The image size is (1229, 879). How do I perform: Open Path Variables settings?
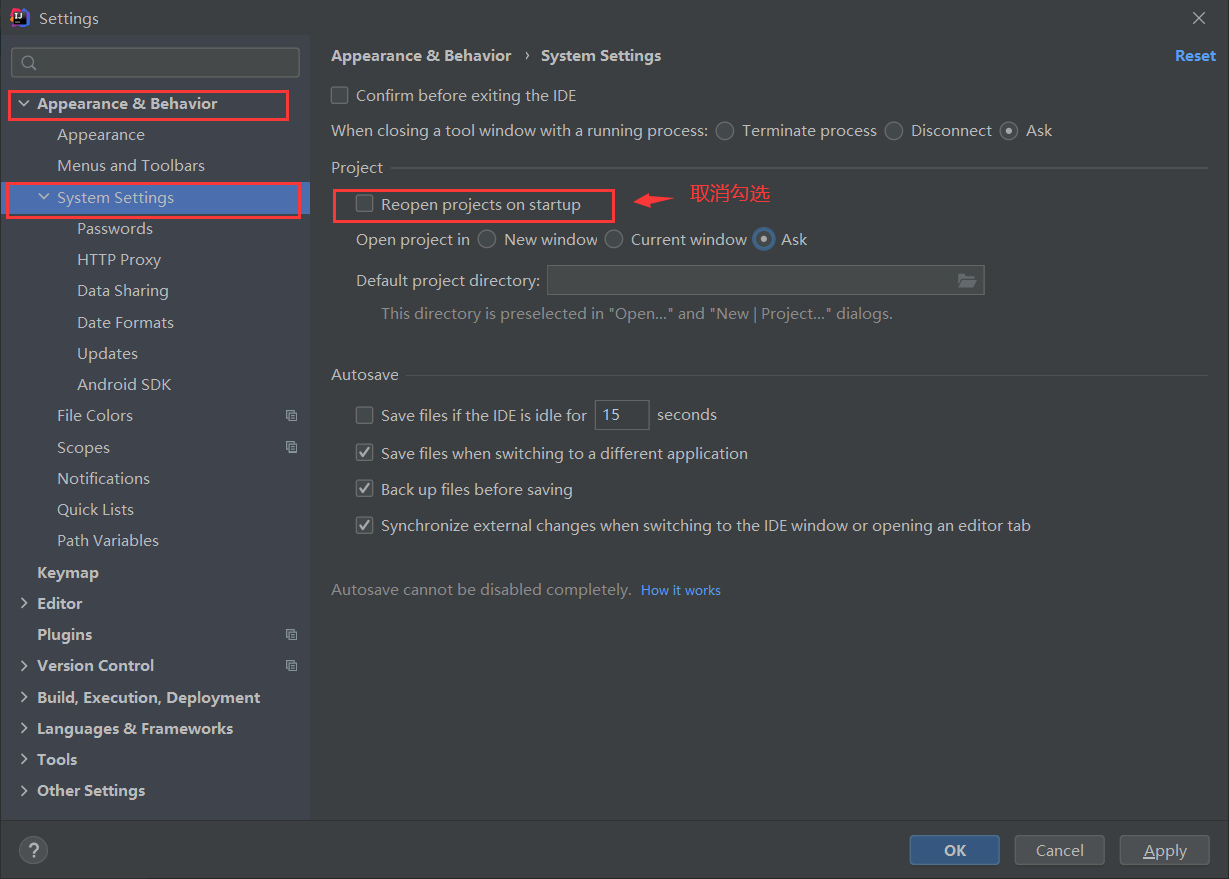(x=108, y=541)
